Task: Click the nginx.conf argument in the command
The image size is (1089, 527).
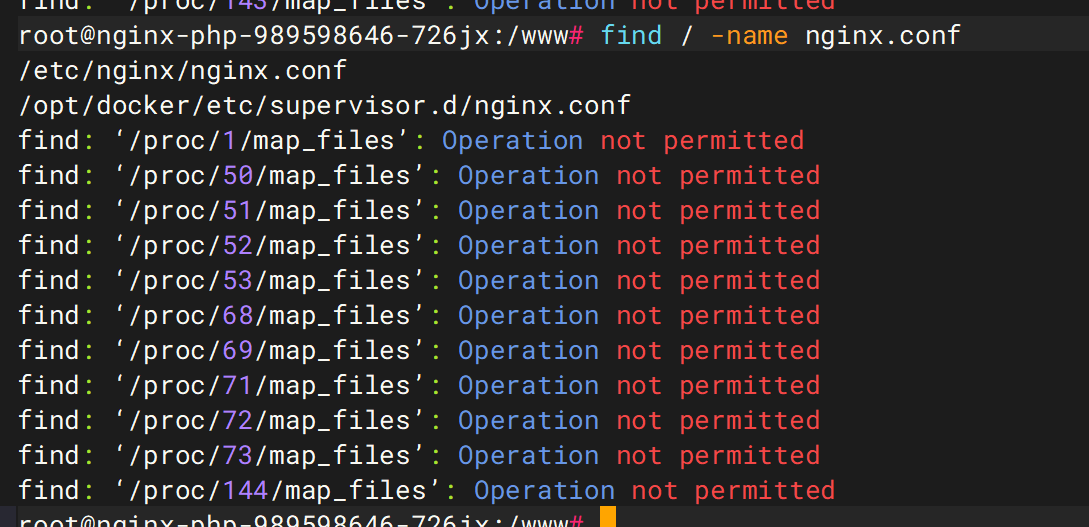Action: (x=883, y=35)
